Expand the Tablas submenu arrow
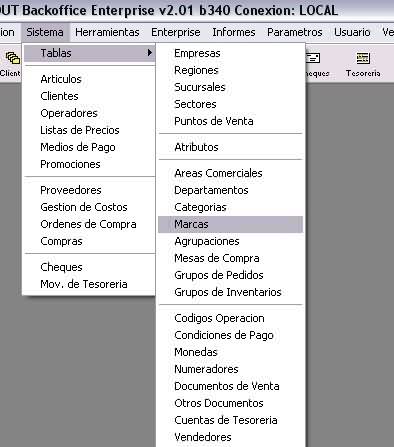Screen dimensions: 394x447 pyautogui.click(x=150, y=53)
